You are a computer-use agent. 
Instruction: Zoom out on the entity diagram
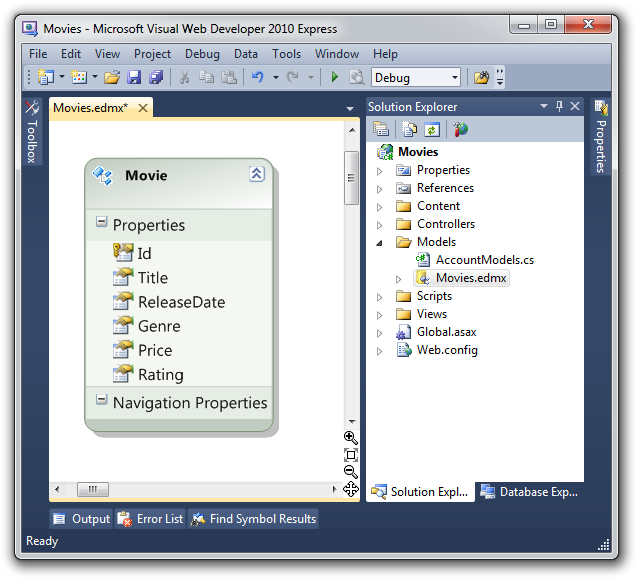(351, 471)
